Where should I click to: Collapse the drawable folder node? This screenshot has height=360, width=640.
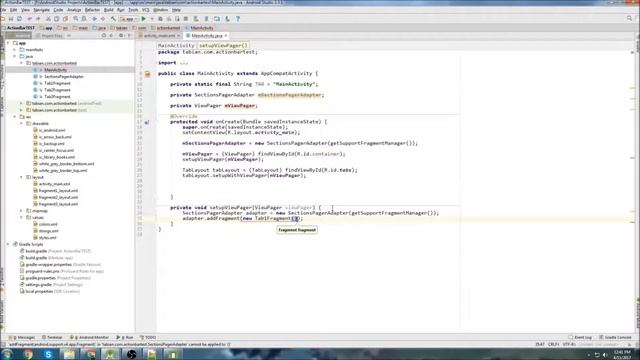pyautogui.click(x=21, y=123)
